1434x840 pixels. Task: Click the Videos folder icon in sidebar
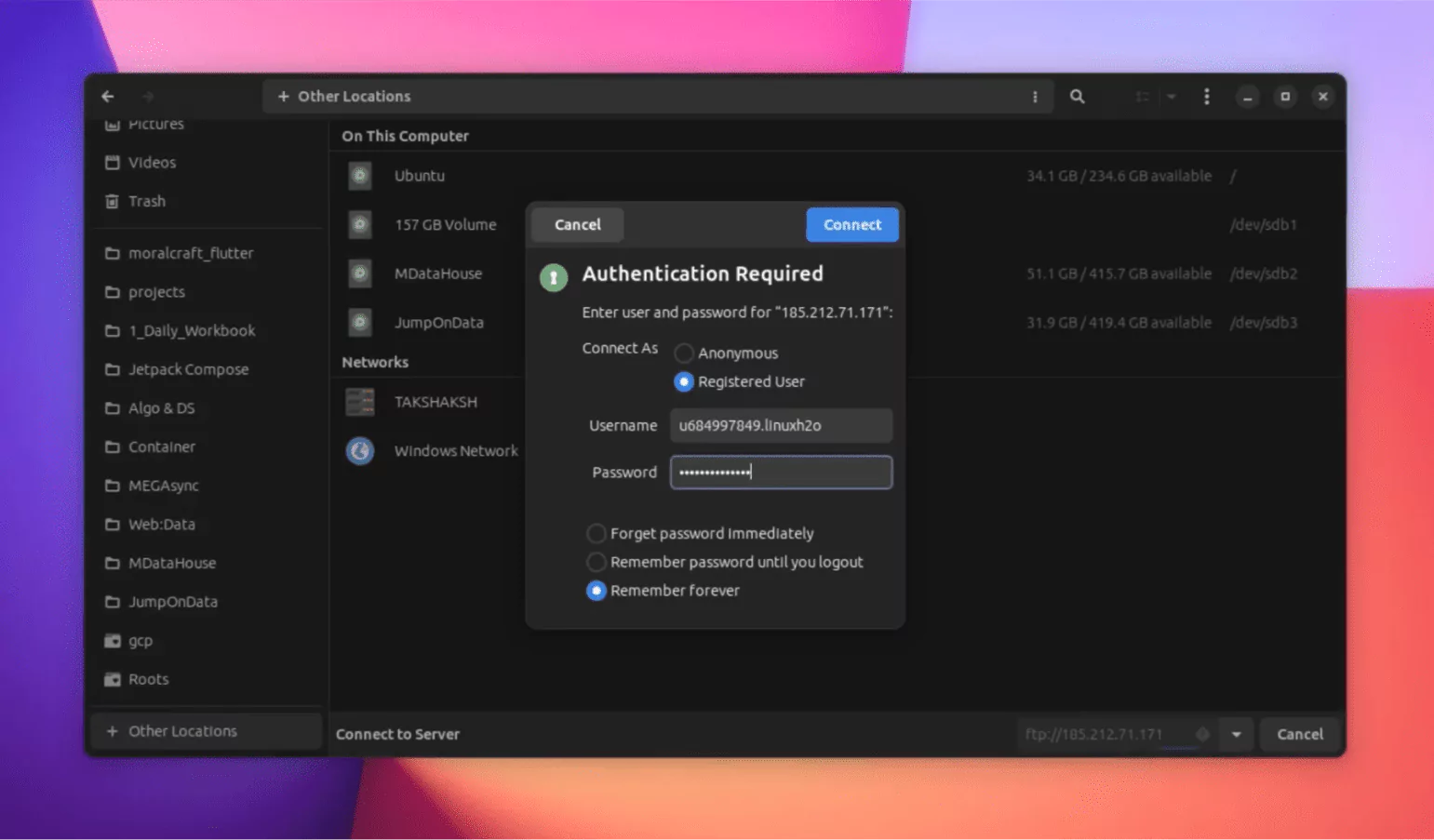click(x=113, y=162)
